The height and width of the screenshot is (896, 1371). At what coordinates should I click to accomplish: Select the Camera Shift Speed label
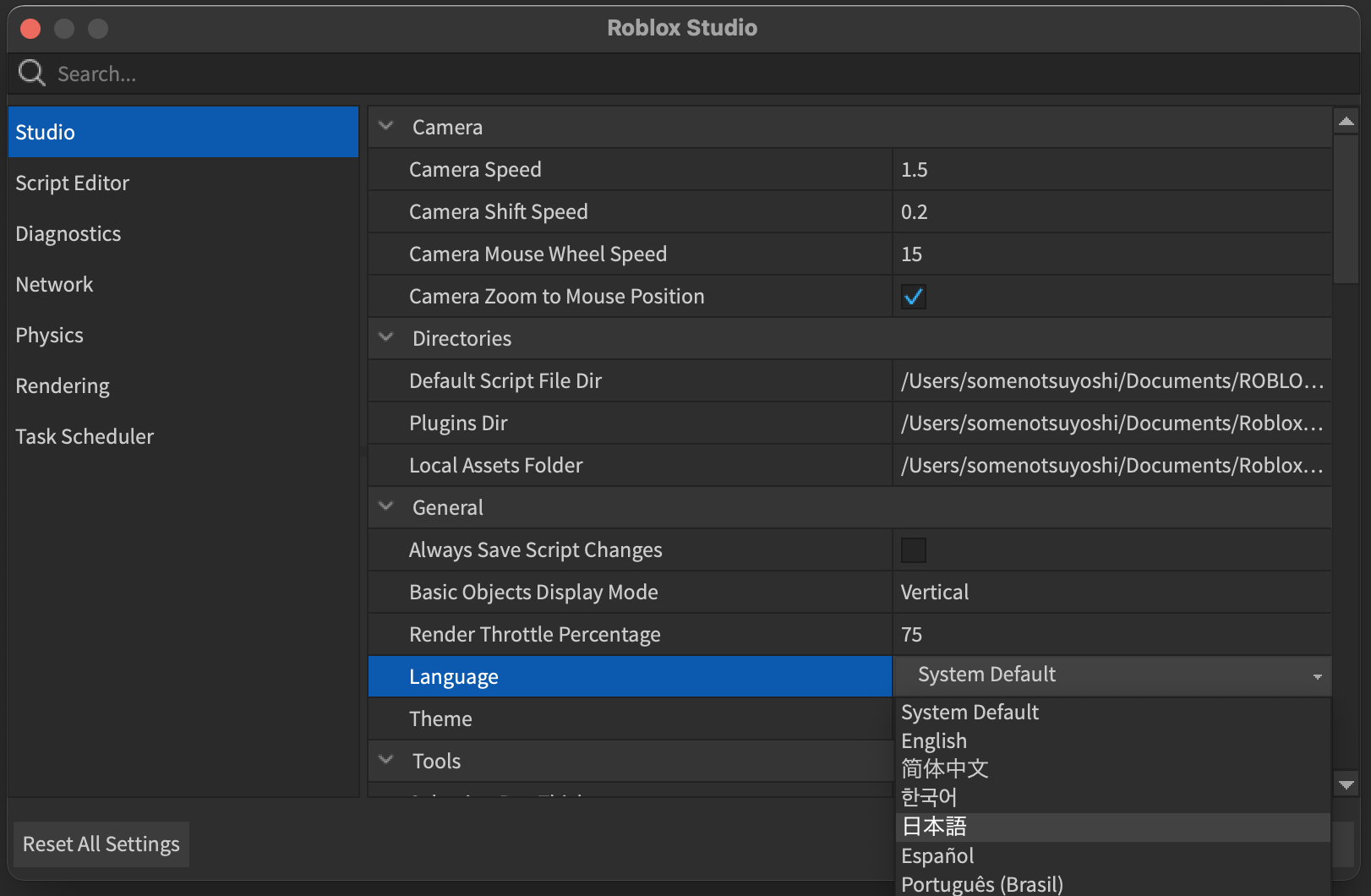pos(499,212)
